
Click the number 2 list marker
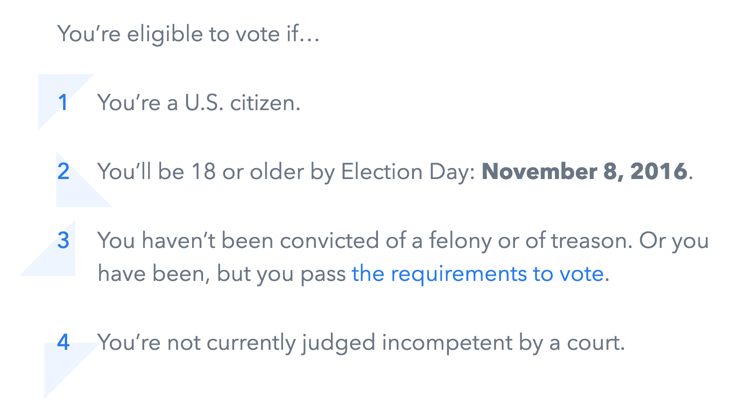(x=63, y=171)
